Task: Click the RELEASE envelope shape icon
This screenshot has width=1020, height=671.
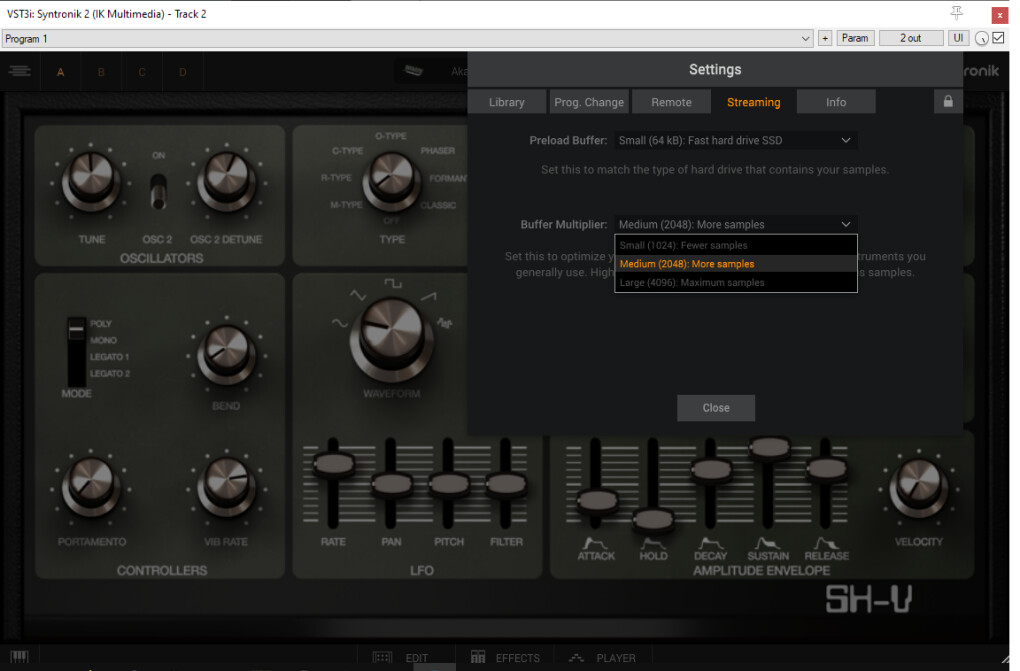Action: pyautogui.click(x=827, y=543)
